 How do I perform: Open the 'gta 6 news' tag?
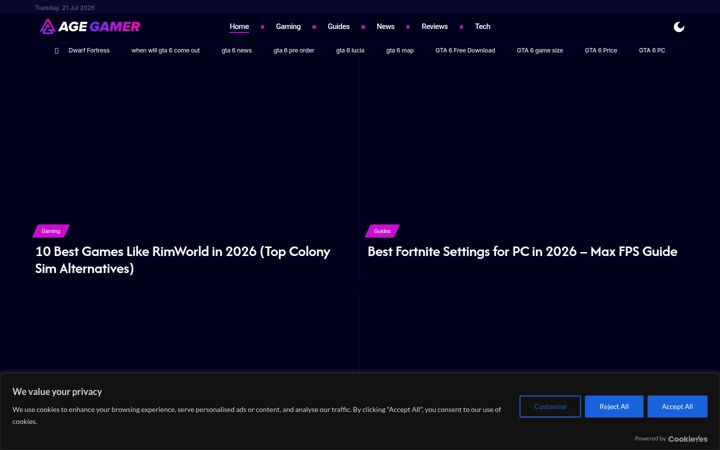click(236, 51)
